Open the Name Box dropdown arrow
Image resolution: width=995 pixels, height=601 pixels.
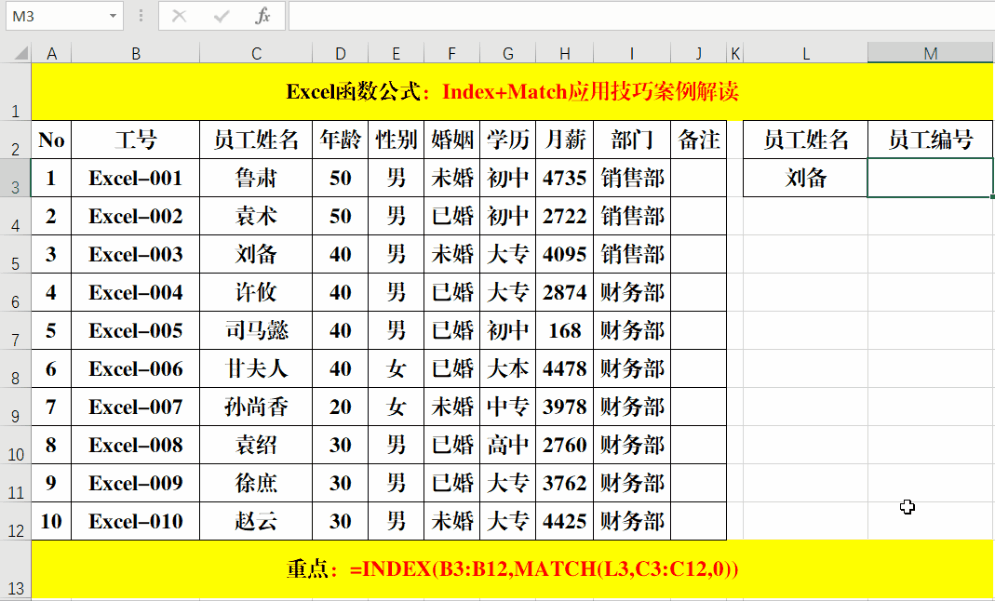(x=113, y=16)
